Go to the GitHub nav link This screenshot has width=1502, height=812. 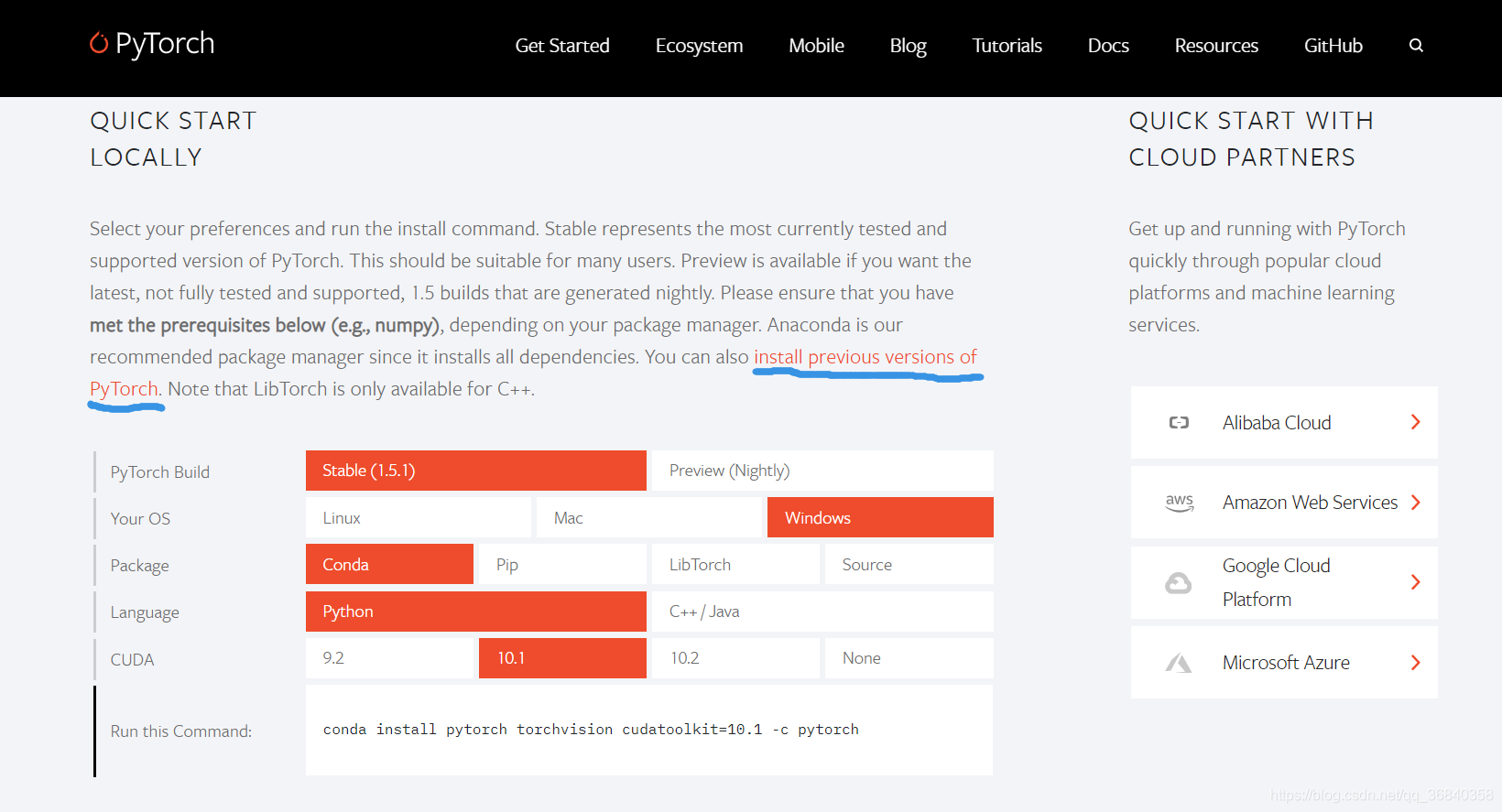pos(1333,46)
